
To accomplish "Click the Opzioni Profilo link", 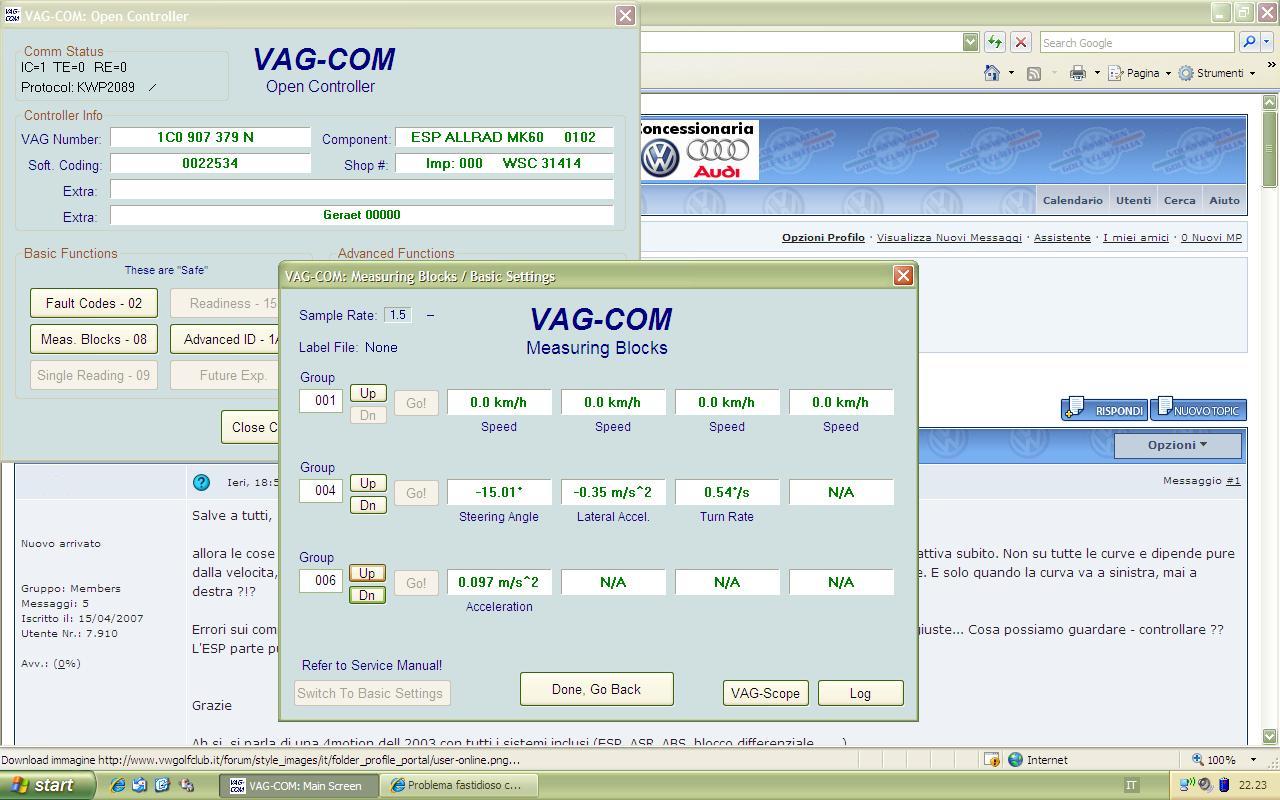I will 823,237.
